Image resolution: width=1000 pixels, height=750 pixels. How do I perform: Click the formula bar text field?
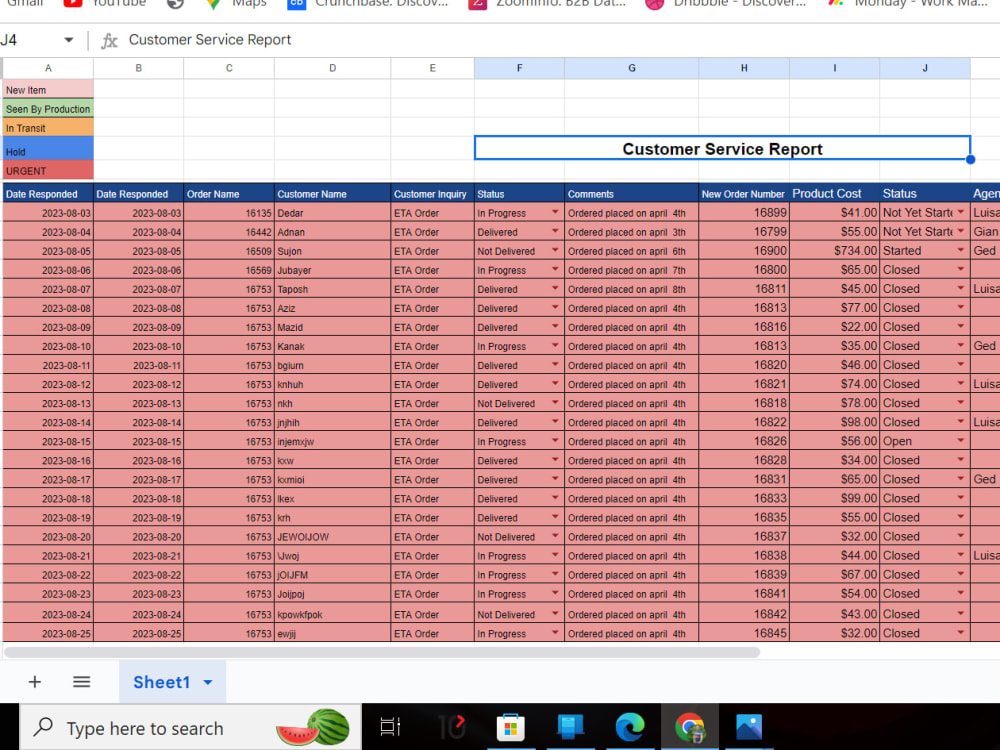[x=561, y=40]
